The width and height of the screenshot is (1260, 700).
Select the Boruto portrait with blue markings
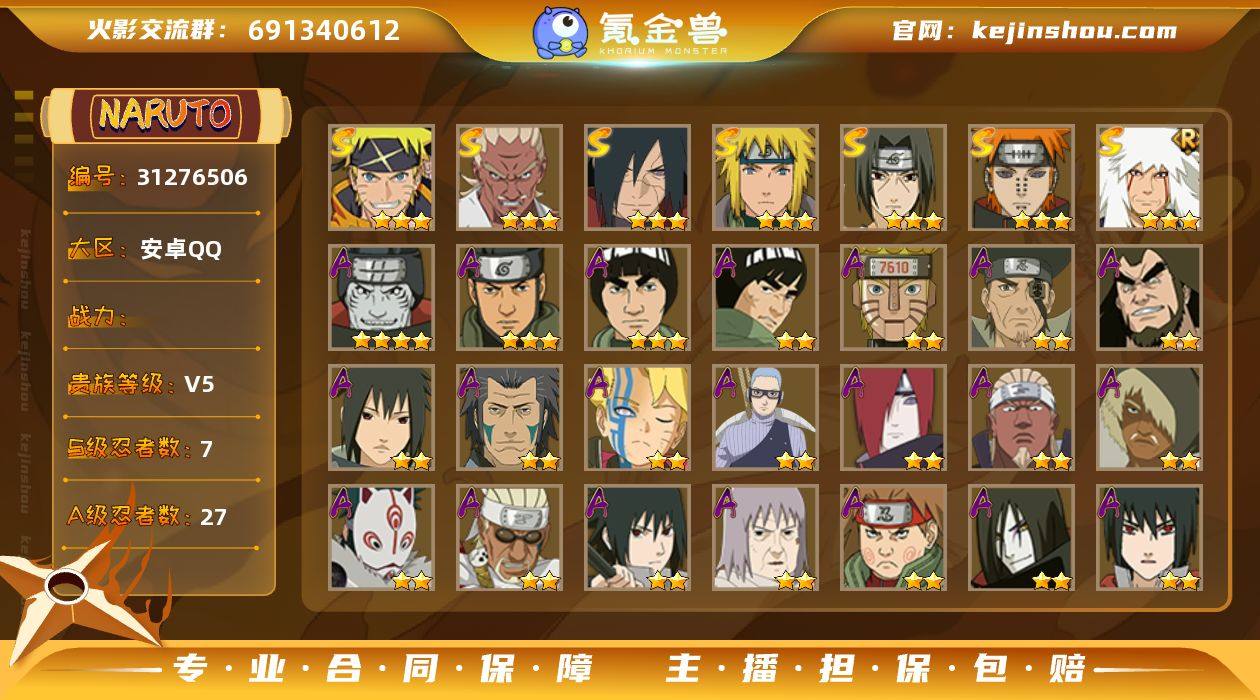click(637, 417)
